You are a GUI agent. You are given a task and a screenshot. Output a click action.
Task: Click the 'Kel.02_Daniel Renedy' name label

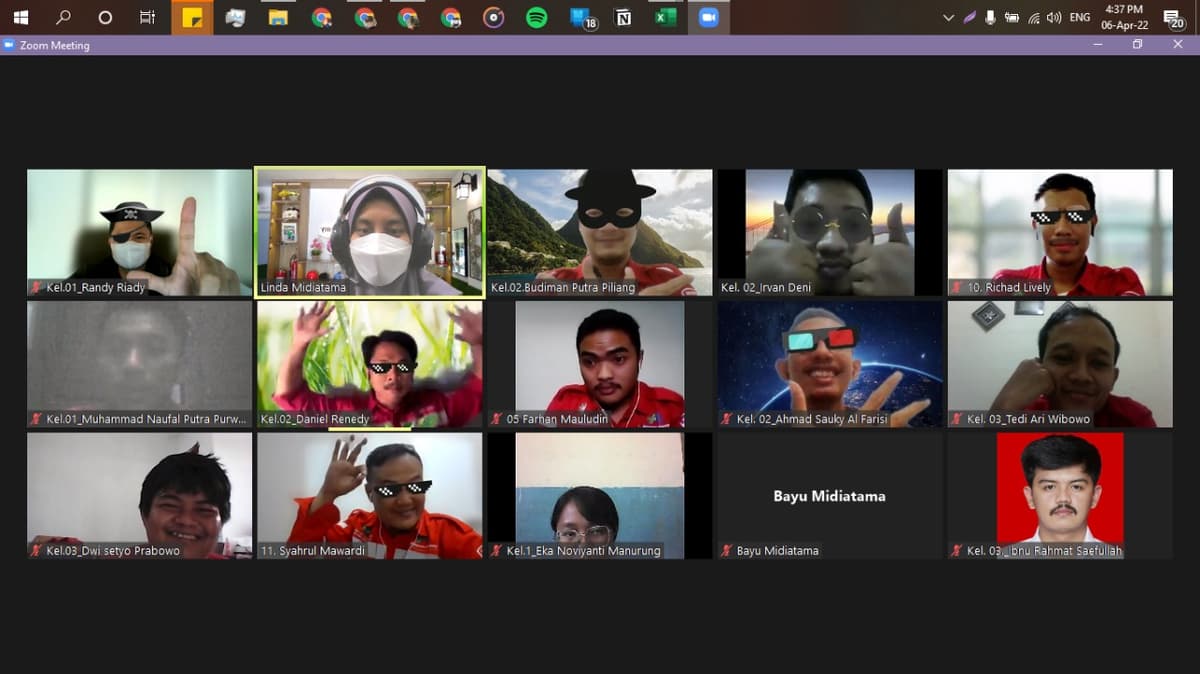(315, 420)
